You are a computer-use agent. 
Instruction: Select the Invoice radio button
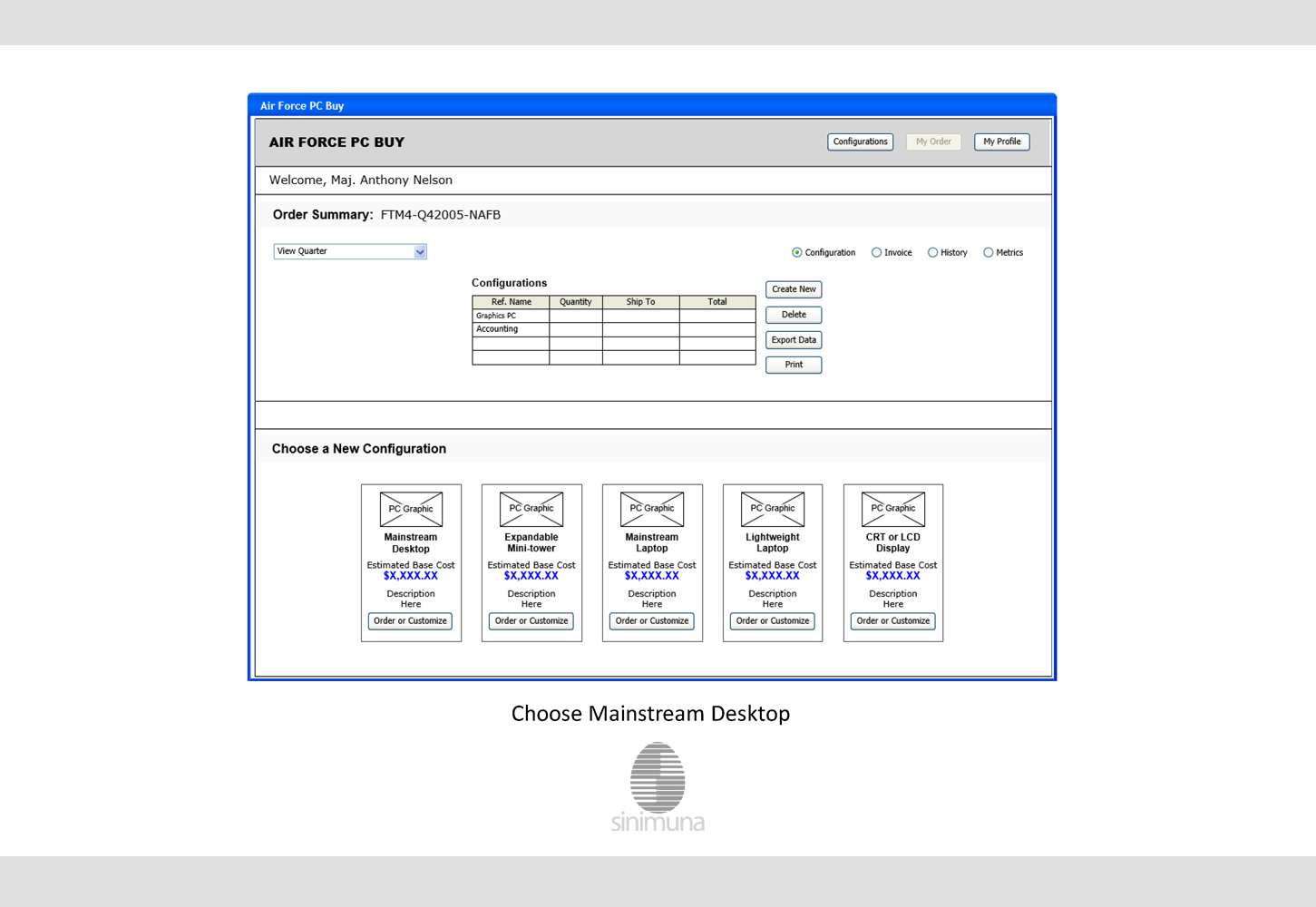pyautogui.click(x=876, y=253)
